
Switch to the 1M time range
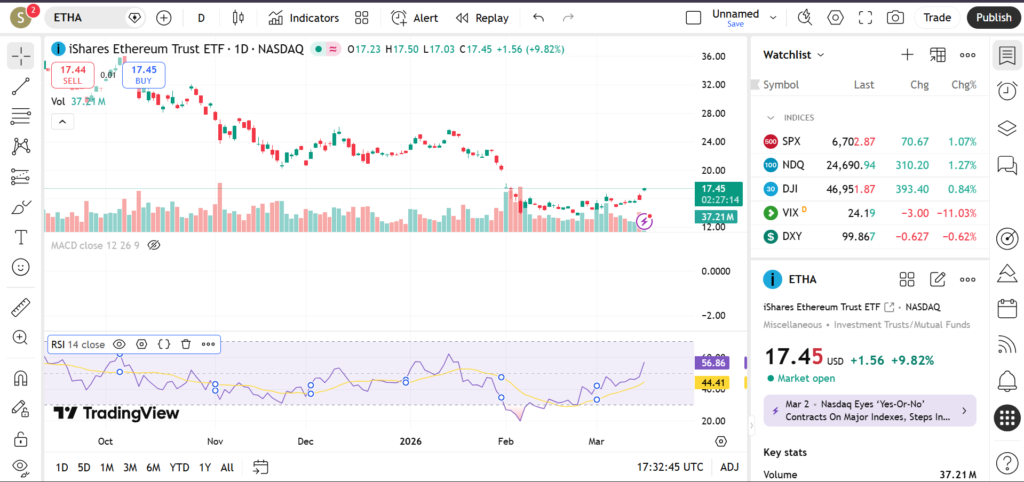pos(107,467)
